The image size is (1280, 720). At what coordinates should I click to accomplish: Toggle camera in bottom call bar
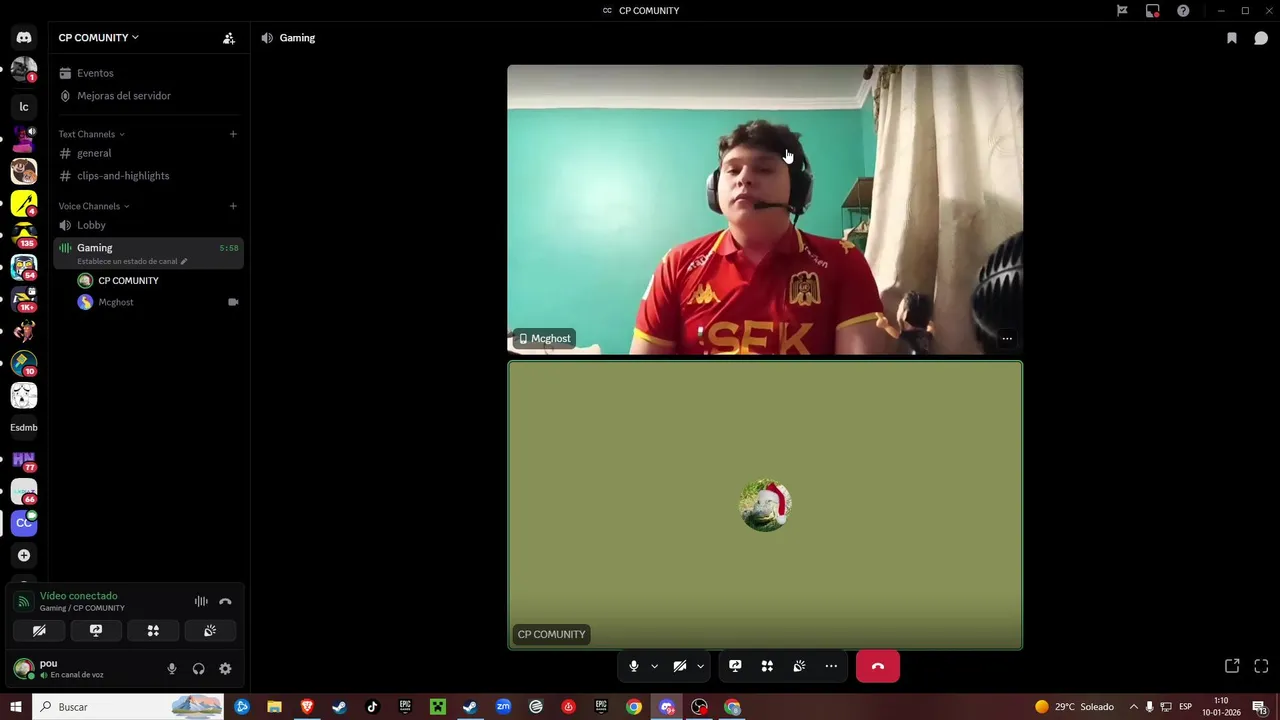(679, 666)
